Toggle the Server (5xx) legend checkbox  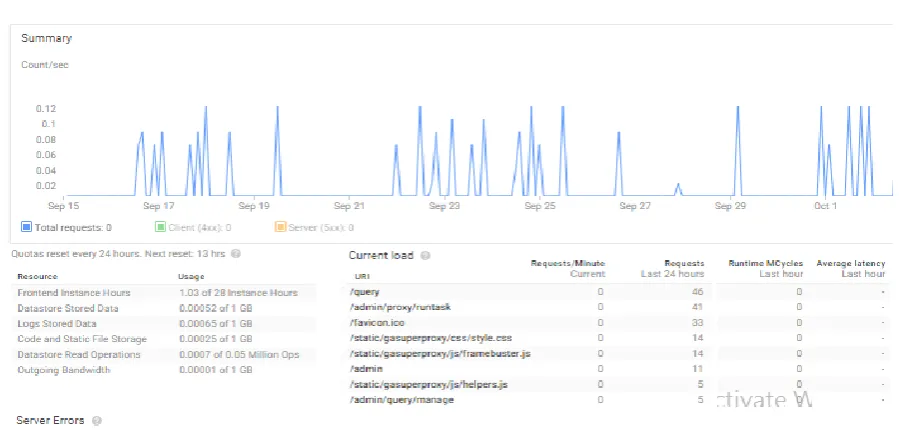point(280,227)
